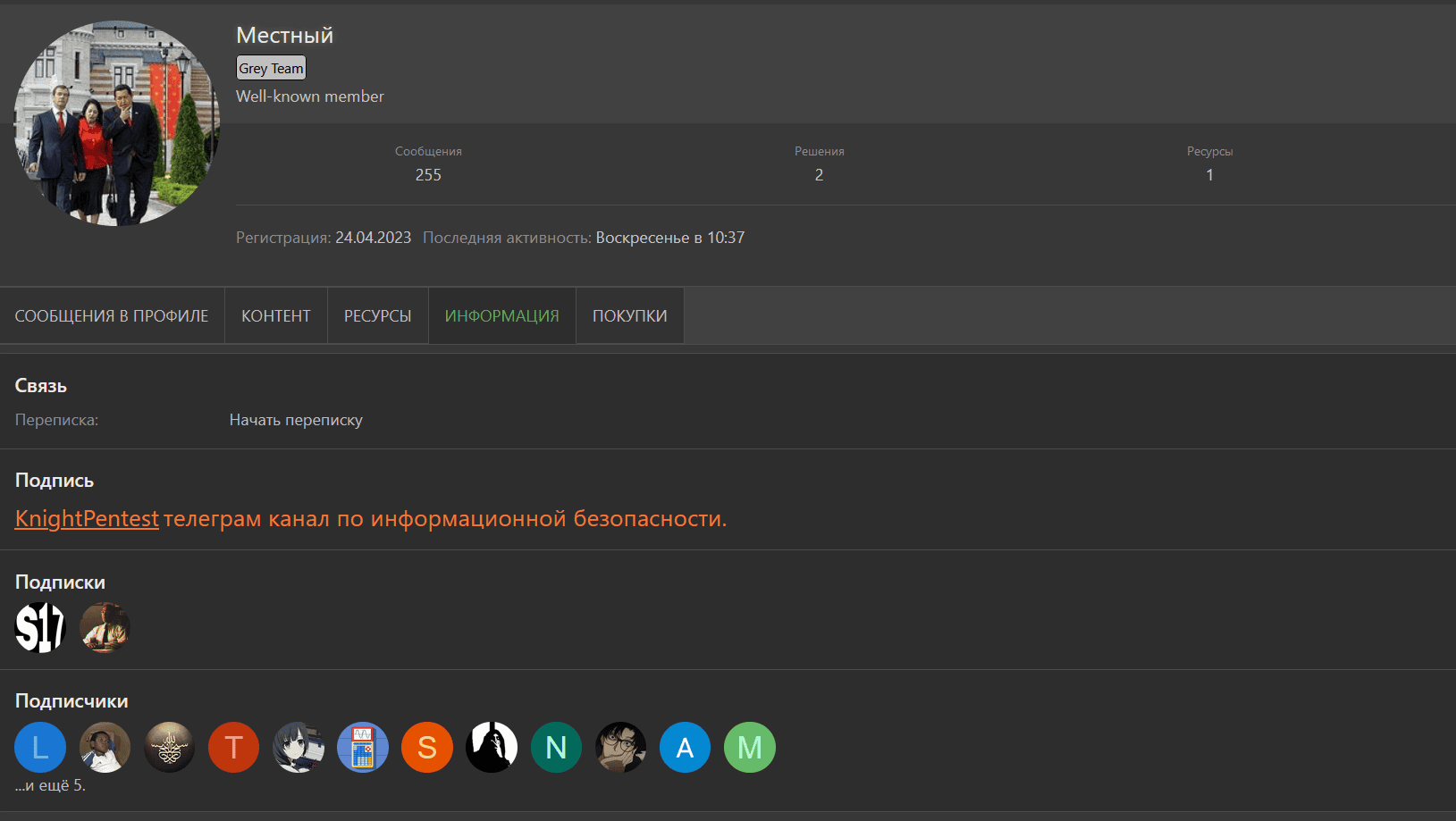
Task: Click last activity time Воскресенье в 10:37
Action: pyautogui.click(x=670, y=238)
